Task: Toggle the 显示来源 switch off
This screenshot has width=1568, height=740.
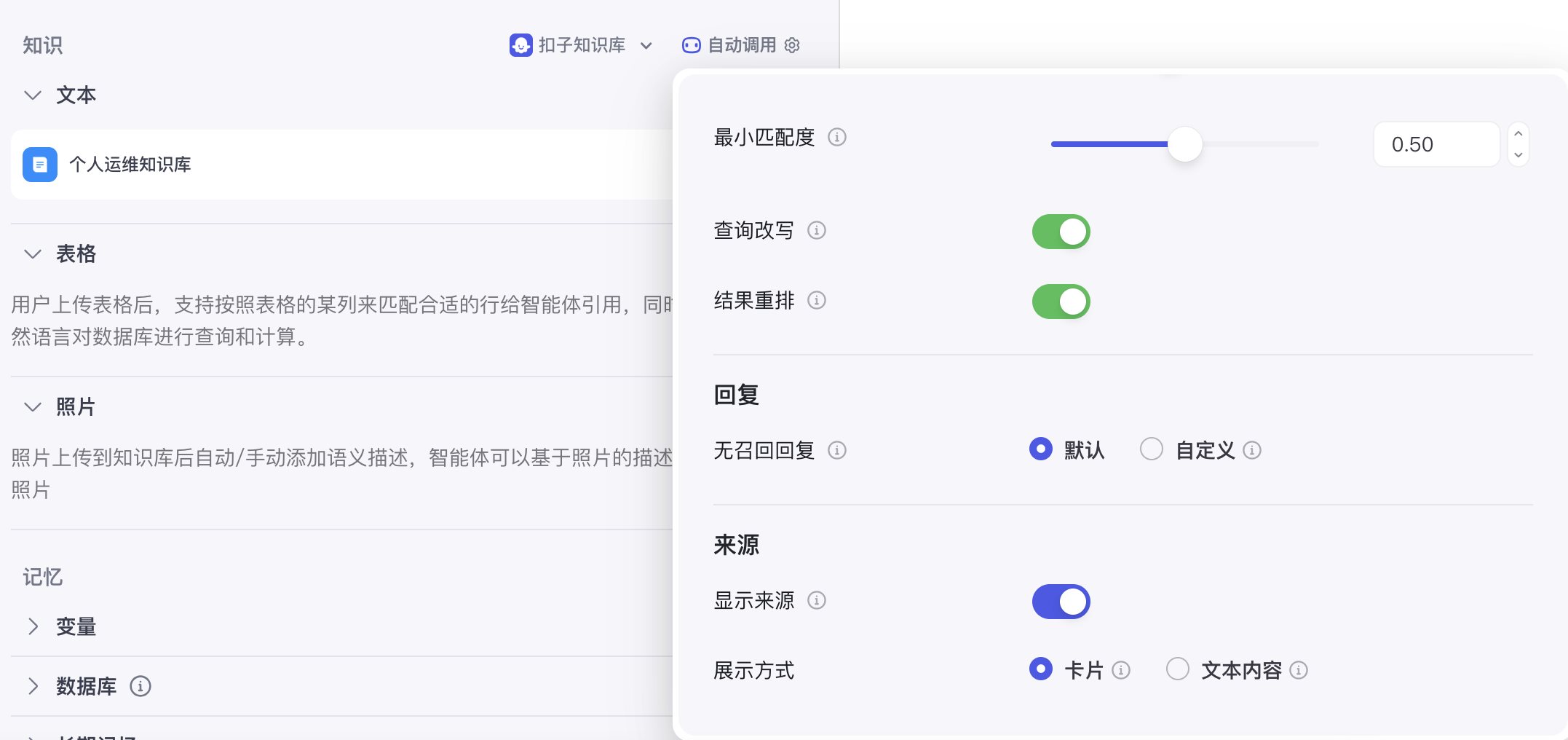Action: pos(1061,602)
